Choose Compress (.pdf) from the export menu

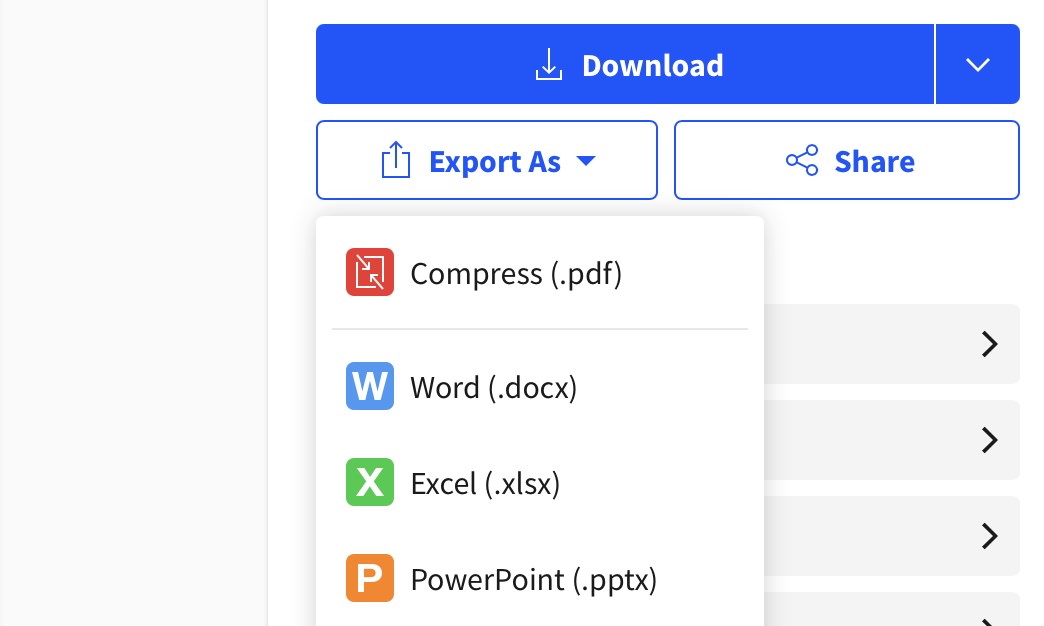click(516, 273)
